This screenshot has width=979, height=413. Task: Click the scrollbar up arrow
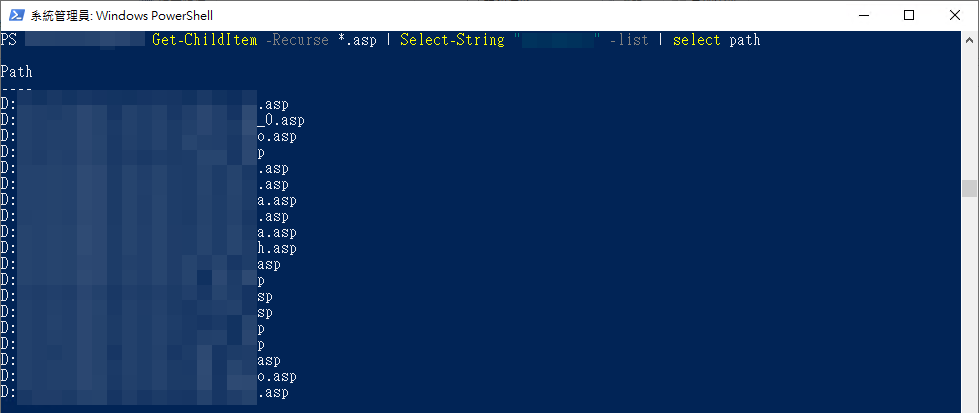pos(969,38)
